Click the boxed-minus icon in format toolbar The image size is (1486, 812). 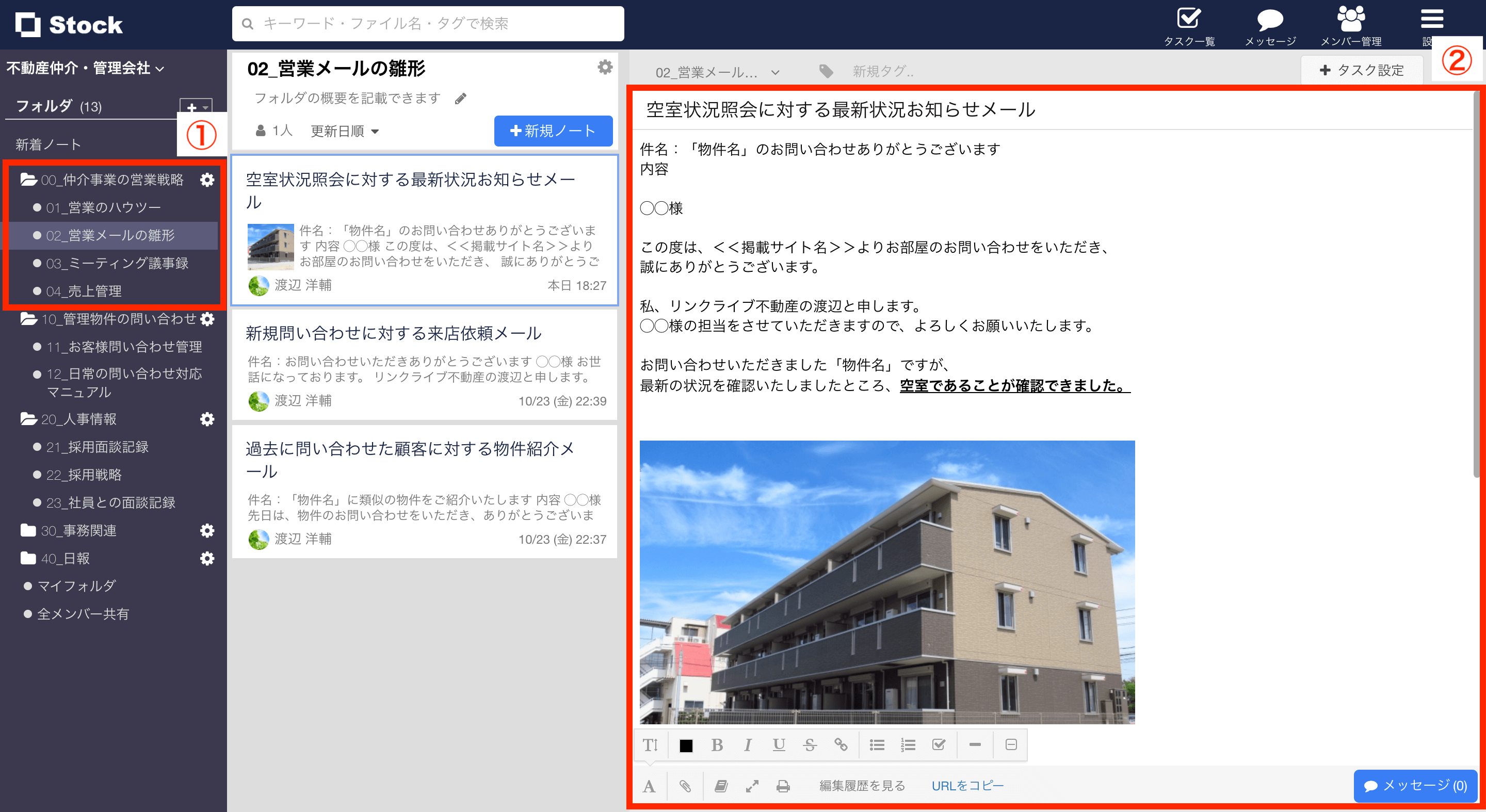[x=1011, y=745]
